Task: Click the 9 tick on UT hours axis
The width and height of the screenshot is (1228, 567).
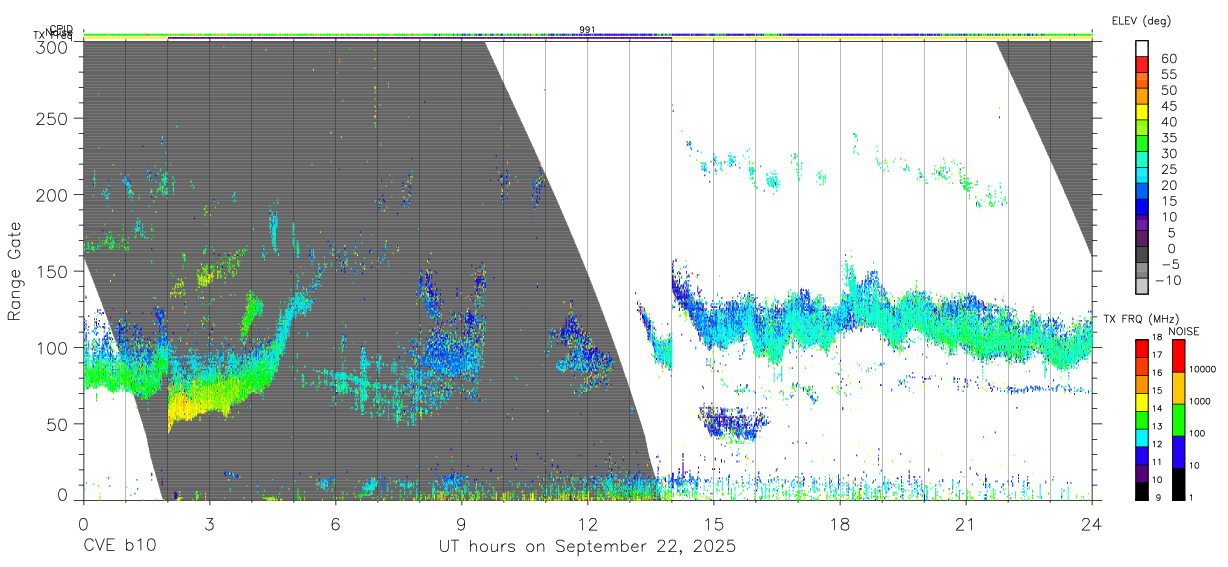Action: [461, 523]
